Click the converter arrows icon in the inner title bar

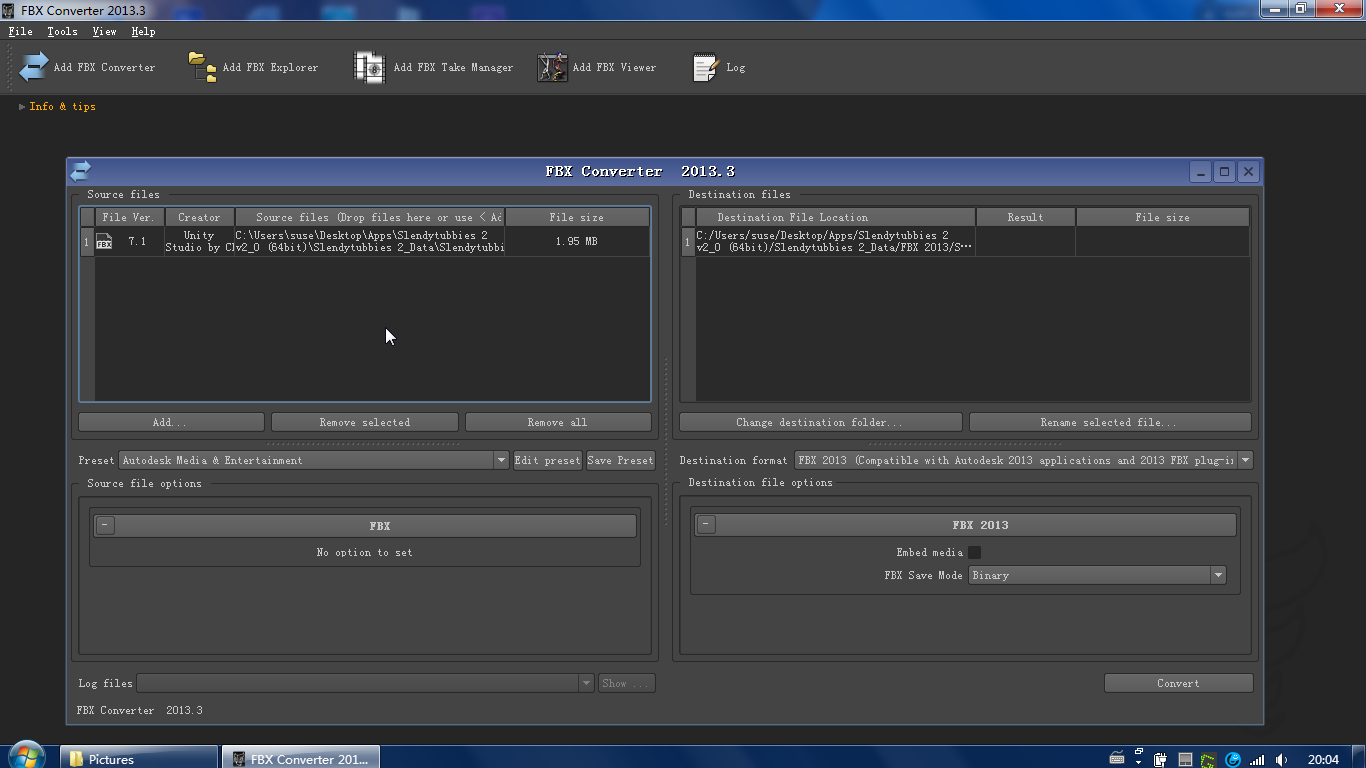coord(81,171)
